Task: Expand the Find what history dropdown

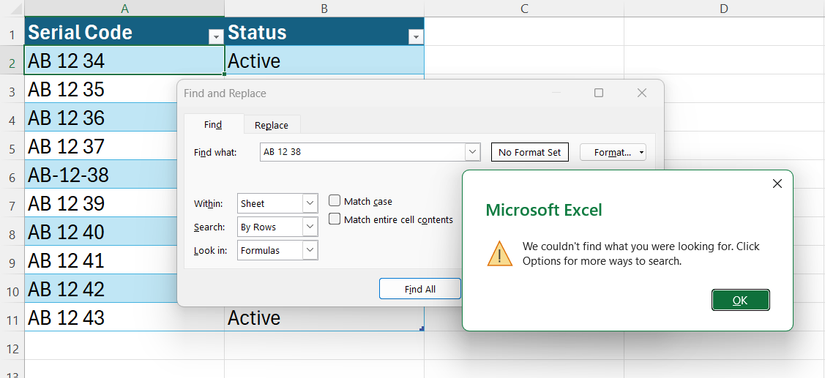Action: [x=473, y=153]
